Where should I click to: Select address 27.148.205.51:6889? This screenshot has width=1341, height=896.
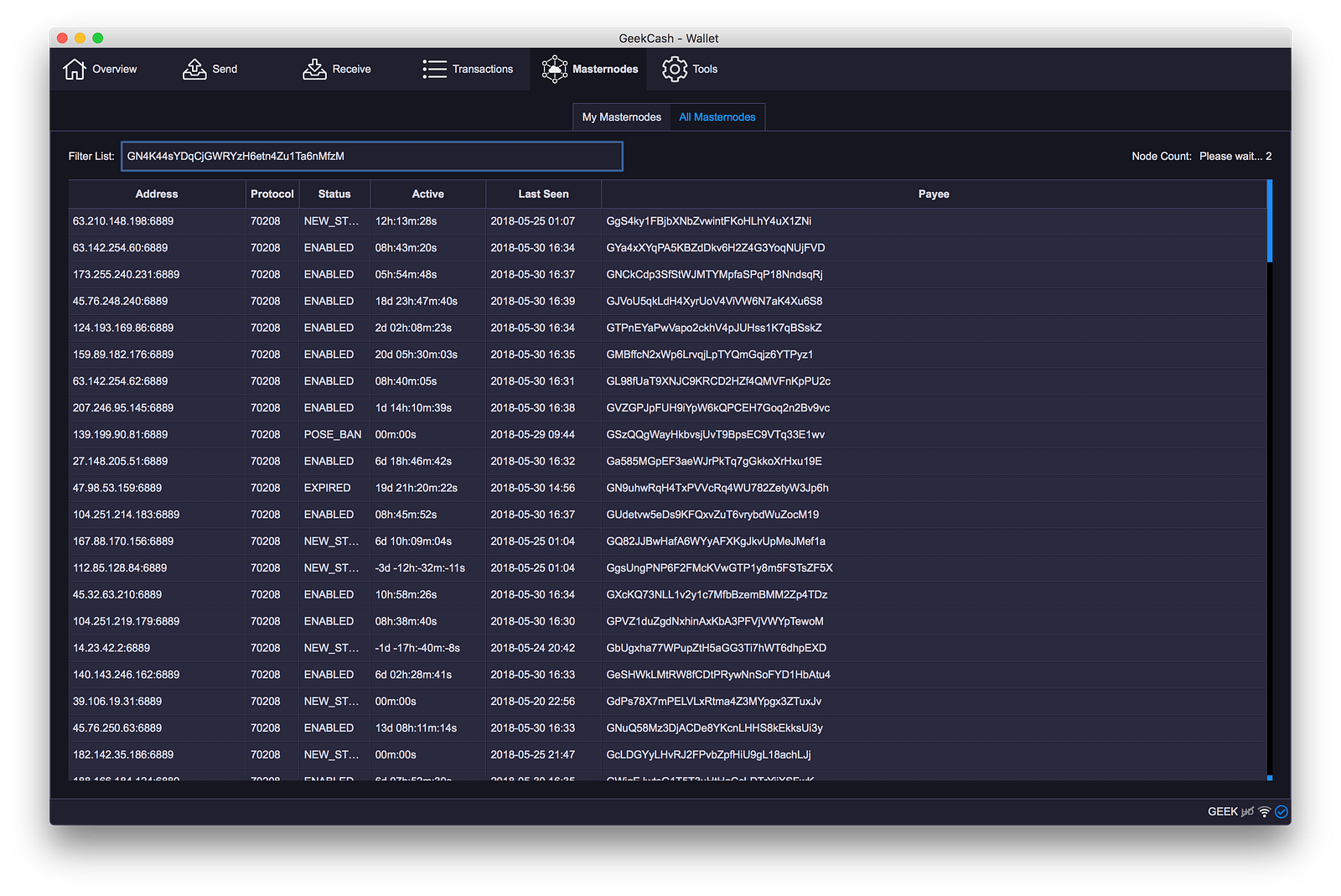click(120, 461)
